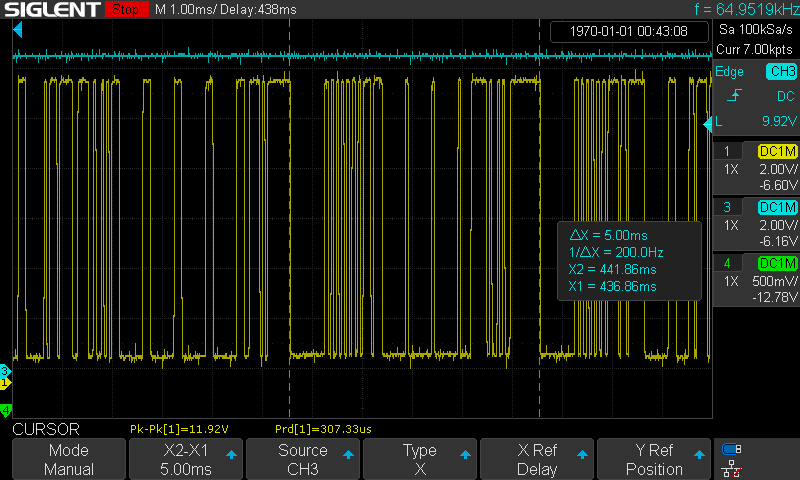Viewport: 800px width, 480px height.
Task: Click the USB drive status icon
Action: [x=732, y=449]
